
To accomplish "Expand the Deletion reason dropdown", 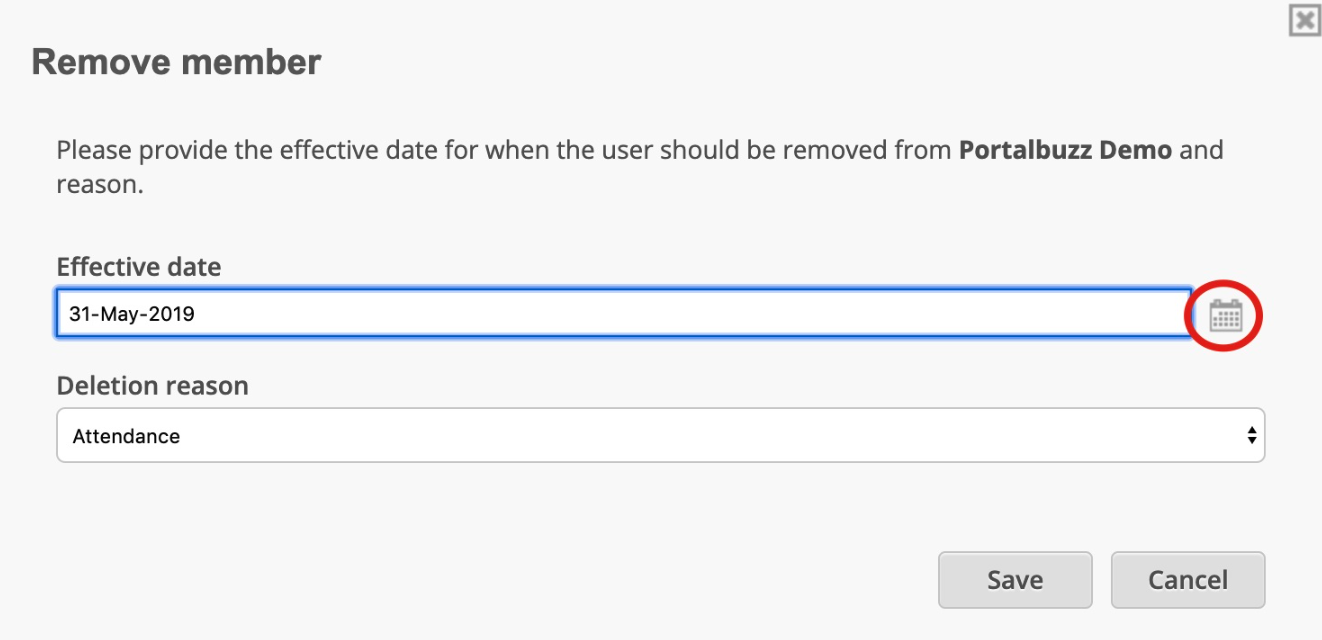I will (661, 435).
